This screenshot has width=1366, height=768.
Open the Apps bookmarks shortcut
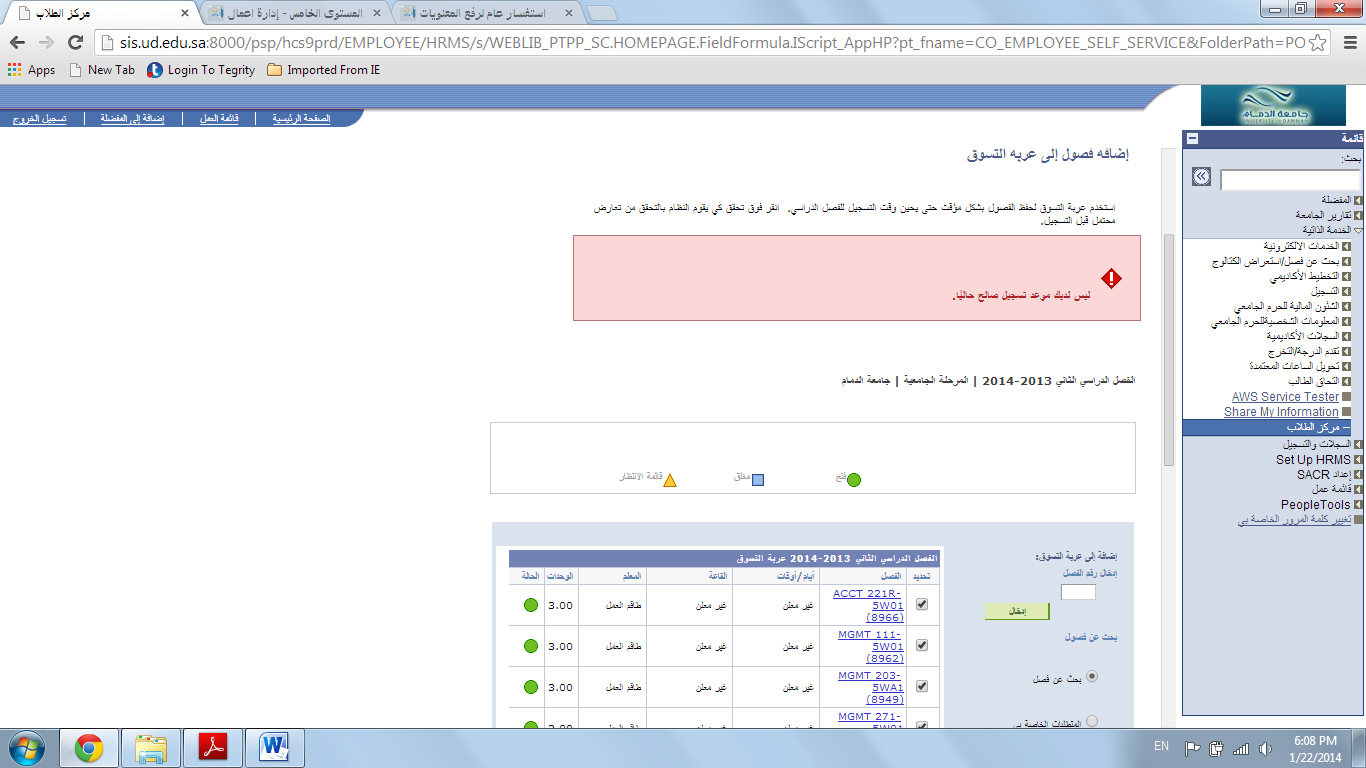[31, 70]
